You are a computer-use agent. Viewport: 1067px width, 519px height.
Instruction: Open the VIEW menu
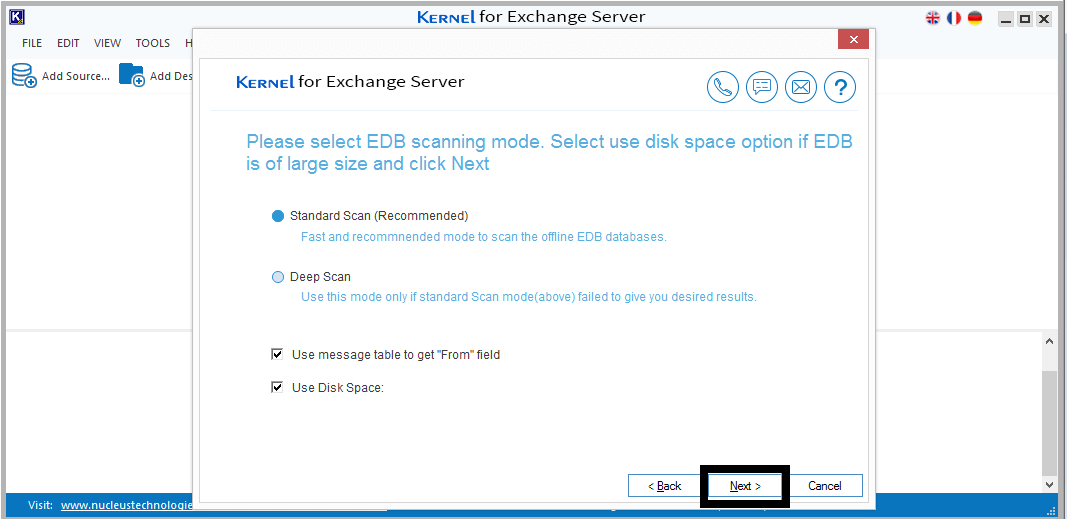coord(108,43)
